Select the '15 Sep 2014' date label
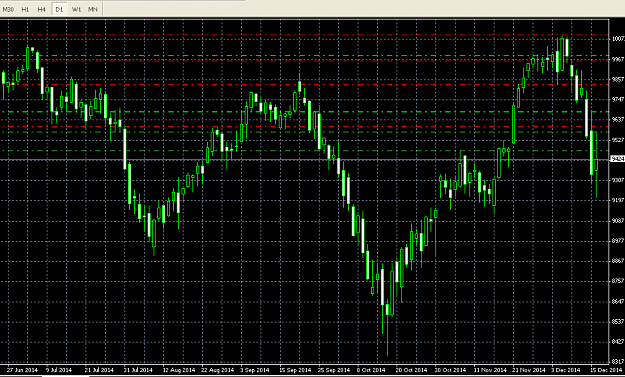The height and width of the screenshot is (377, 625). click(294, 370)
